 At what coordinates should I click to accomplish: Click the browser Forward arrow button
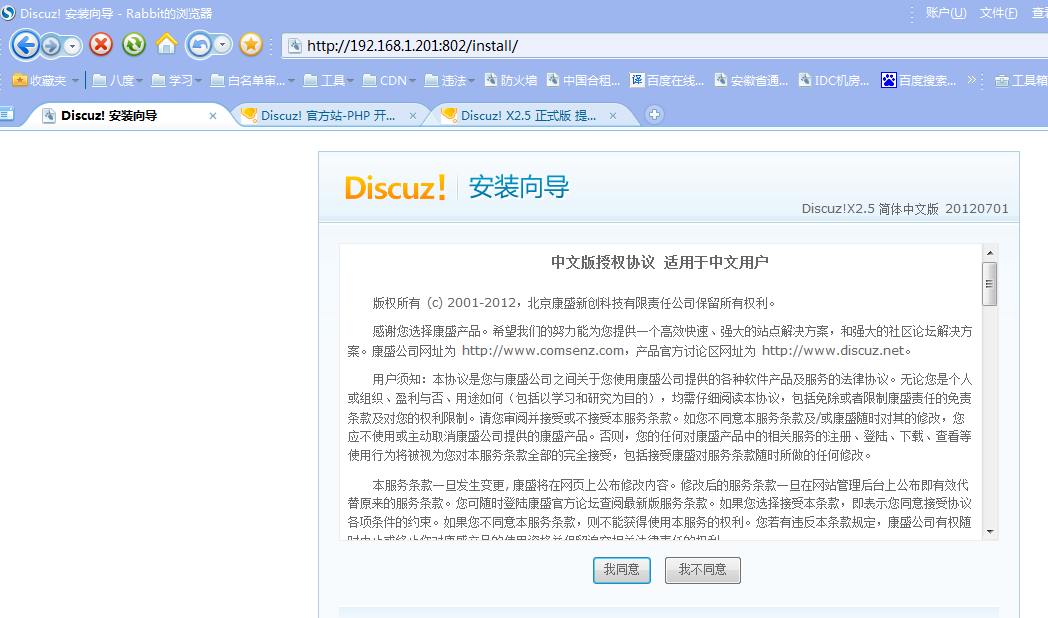(51, 45)
